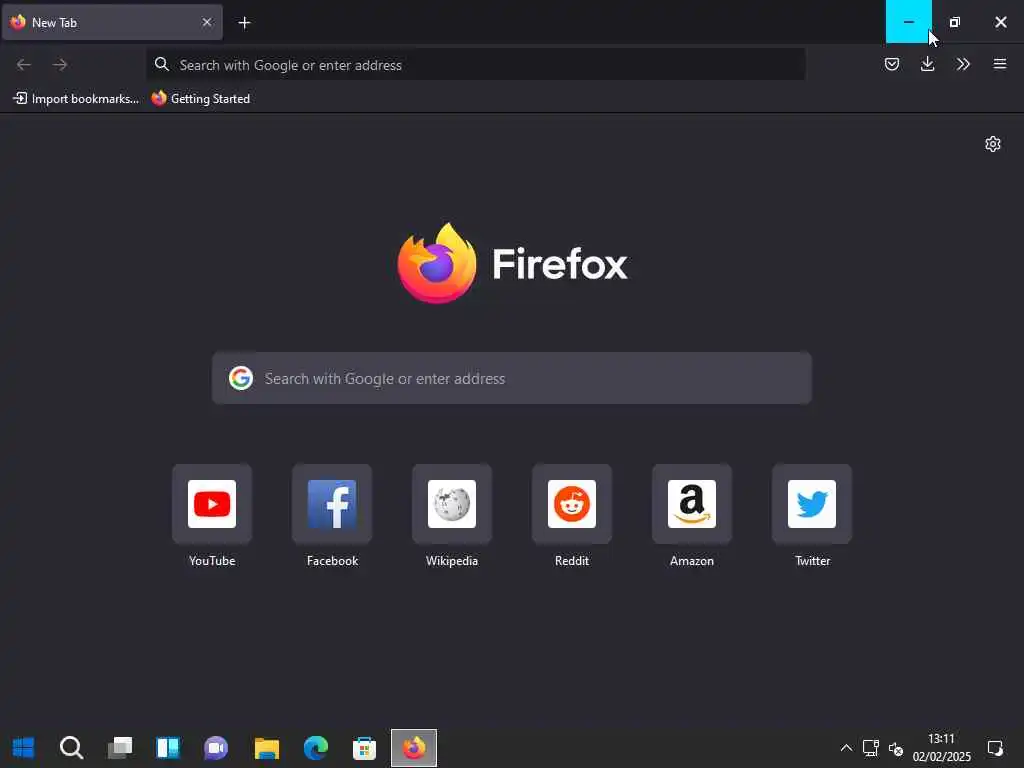Image resolution: width=1024 pixels, height=768 pixels.
Task: Open Task View on taskbar
Action: (120, 748)
